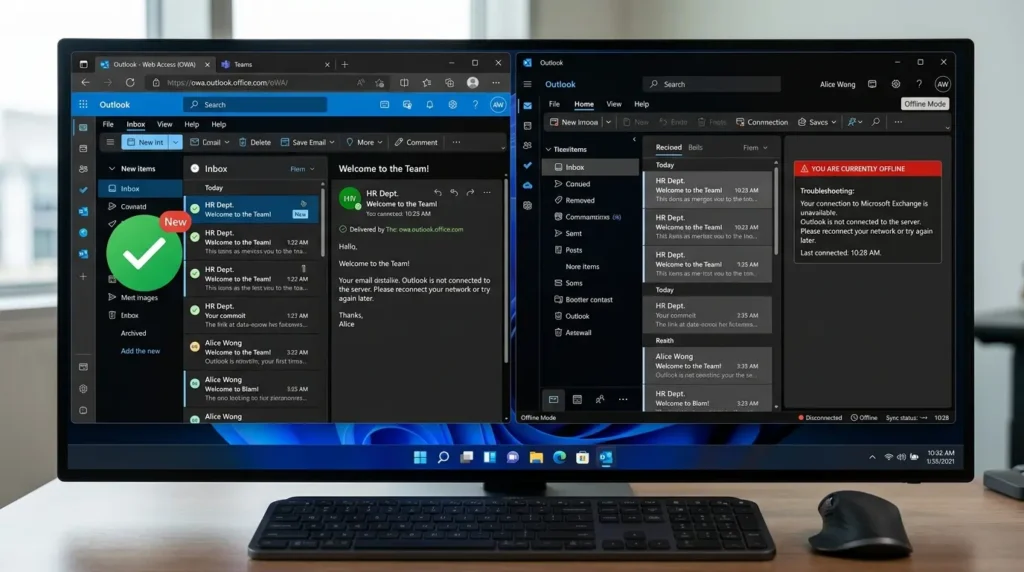The width and height of the screenshot is (1024, 572).
Task: Open settings gear in Outlook web header
Action: click(x=453, y=104)
